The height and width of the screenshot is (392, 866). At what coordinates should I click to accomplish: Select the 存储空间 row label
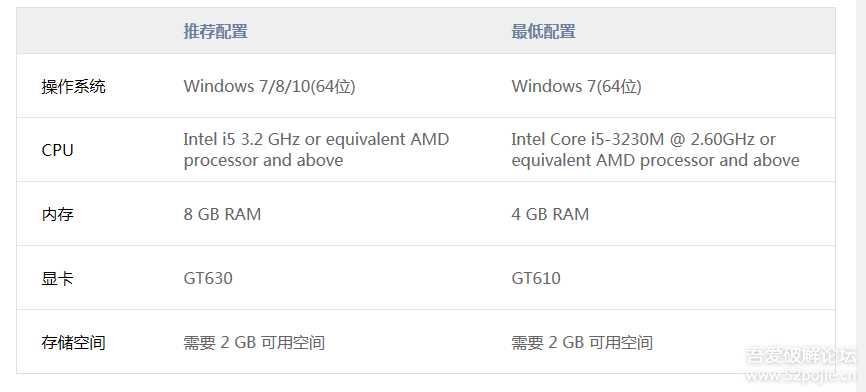pos(73,343)
